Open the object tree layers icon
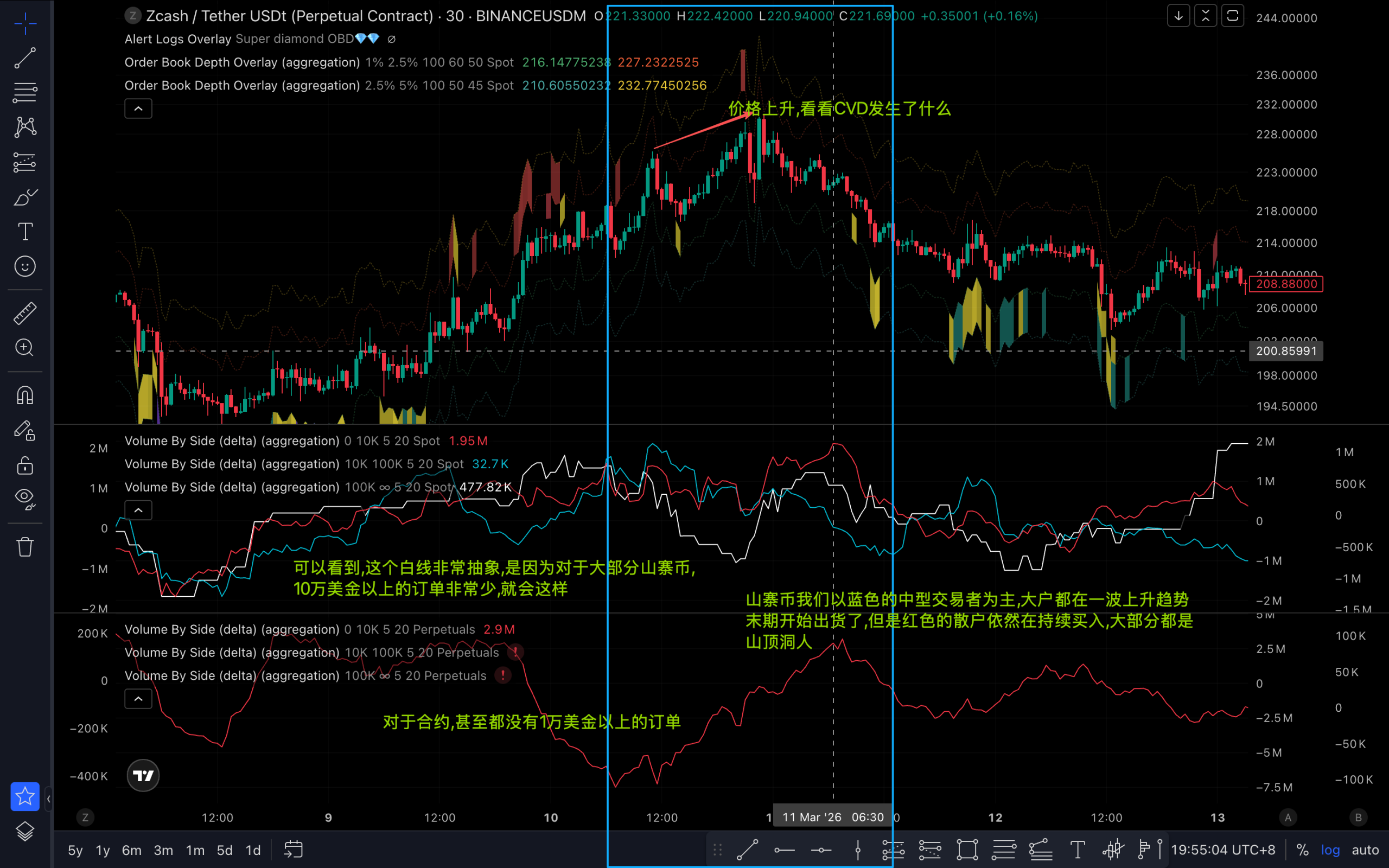Image resolution: width=1389 pixels, height=868 pixels. click(24, 831)
